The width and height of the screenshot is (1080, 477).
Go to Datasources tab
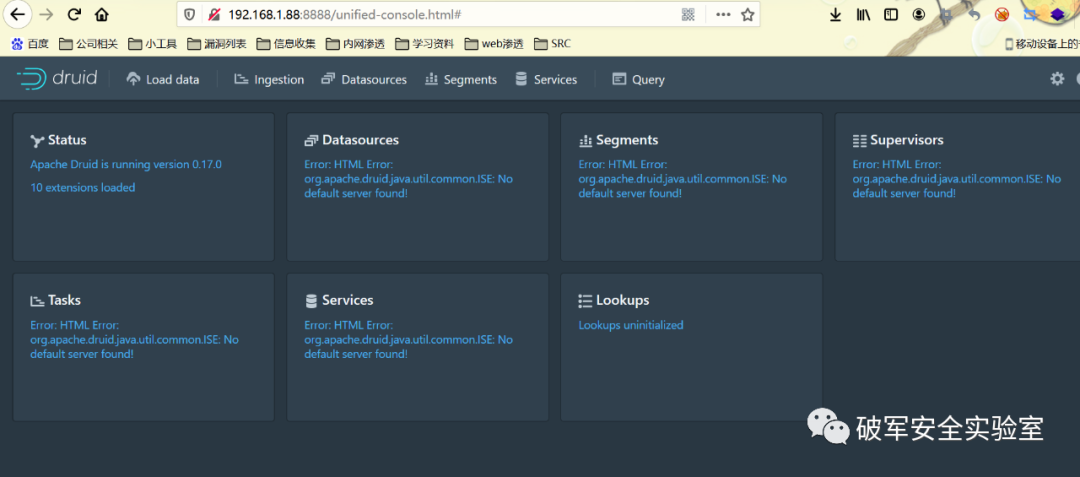tap(364, 79)
